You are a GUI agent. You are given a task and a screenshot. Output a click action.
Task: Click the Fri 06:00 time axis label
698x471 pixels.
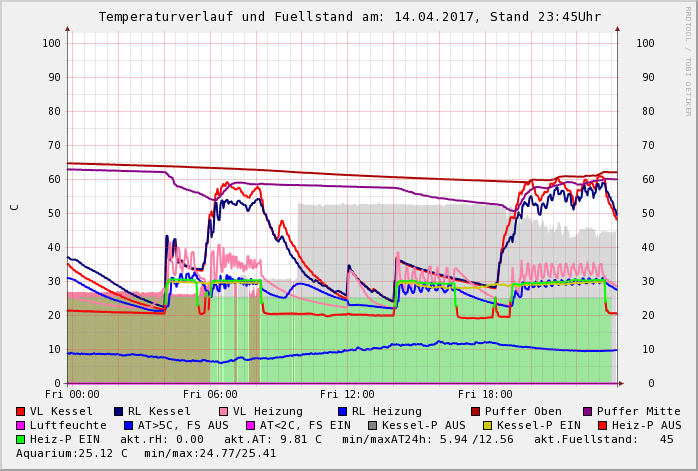210,394
